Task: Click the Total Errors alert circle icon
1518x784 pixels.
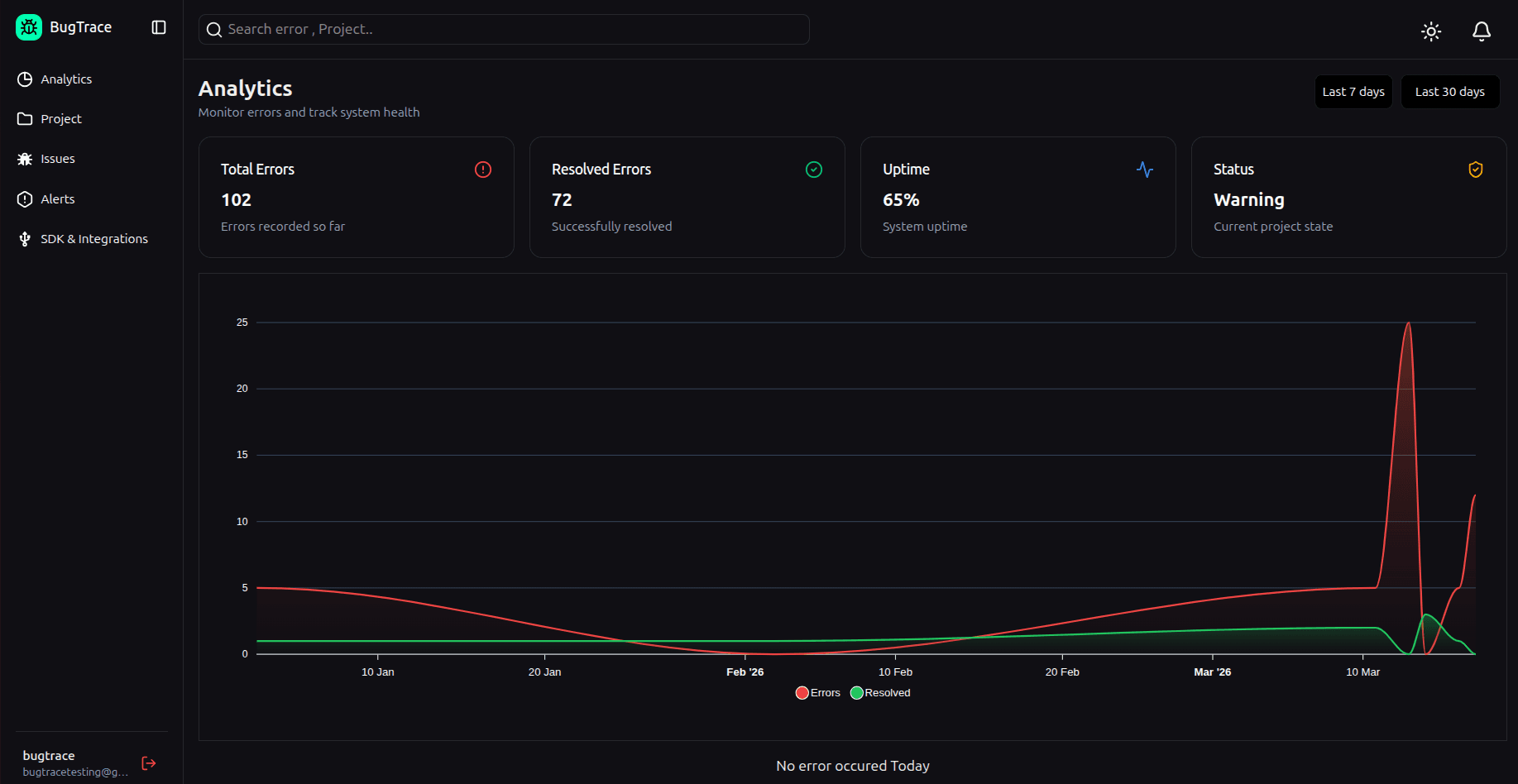Action: (x=483, y=170)
